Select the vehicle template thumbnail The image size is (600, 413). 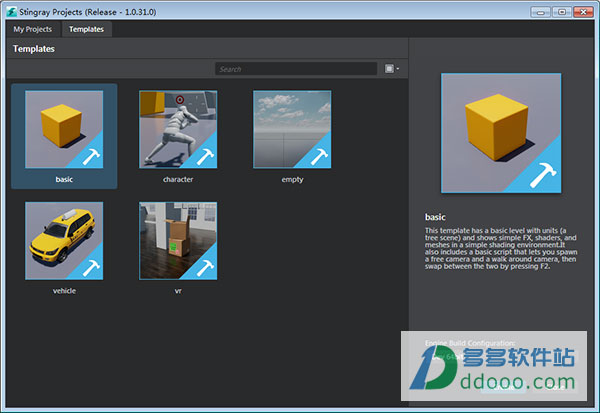coord(64,241)
